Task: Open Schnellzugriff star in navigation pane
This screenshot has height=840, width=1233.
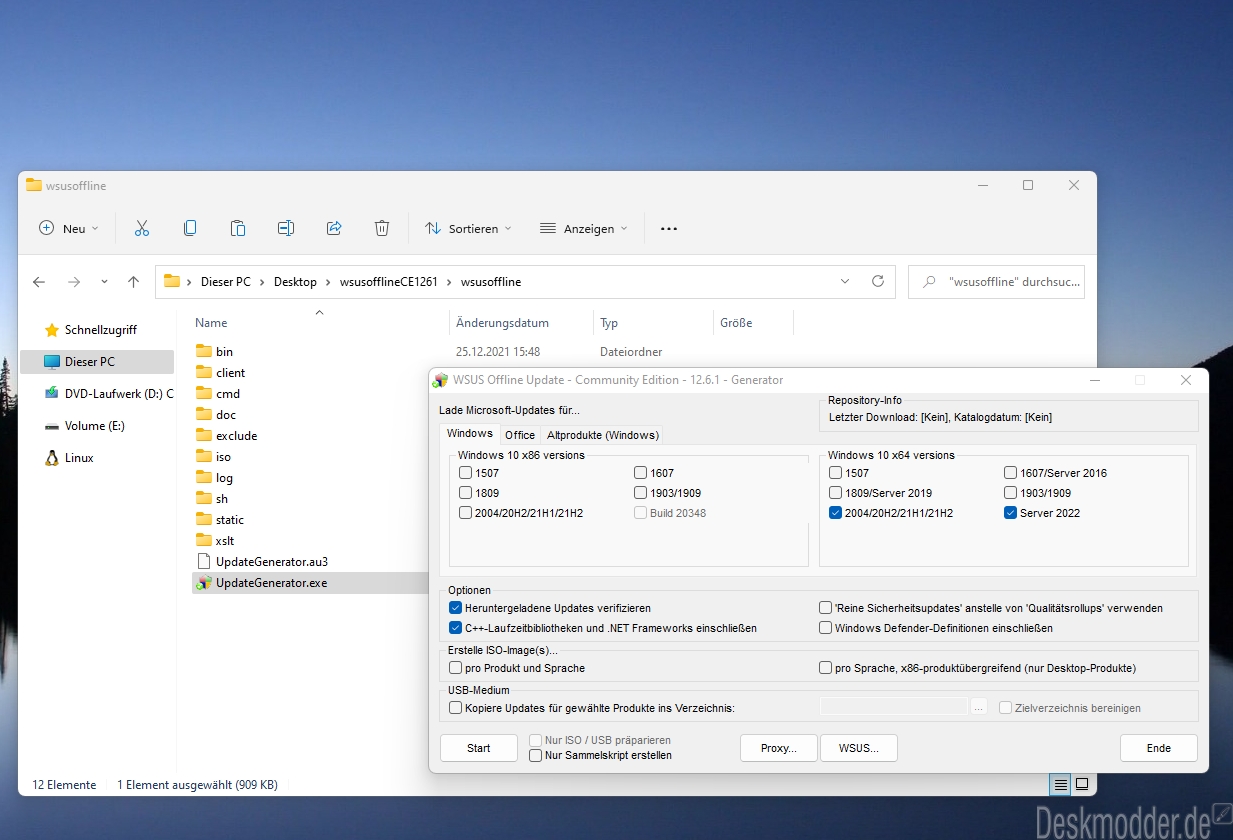Action: click(52, 330)
